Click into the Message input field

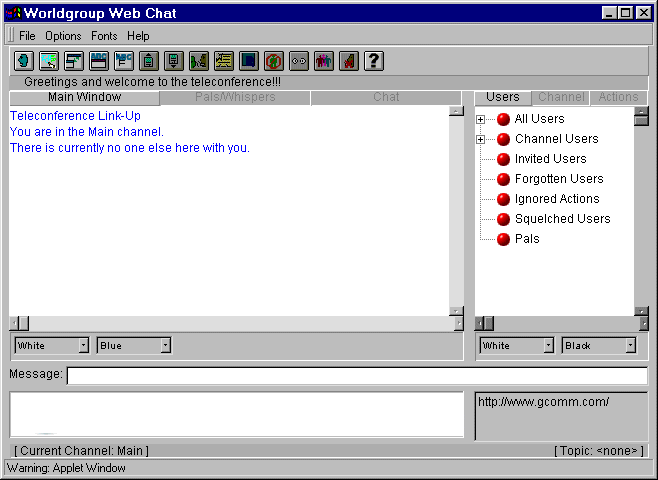point(356,376)
